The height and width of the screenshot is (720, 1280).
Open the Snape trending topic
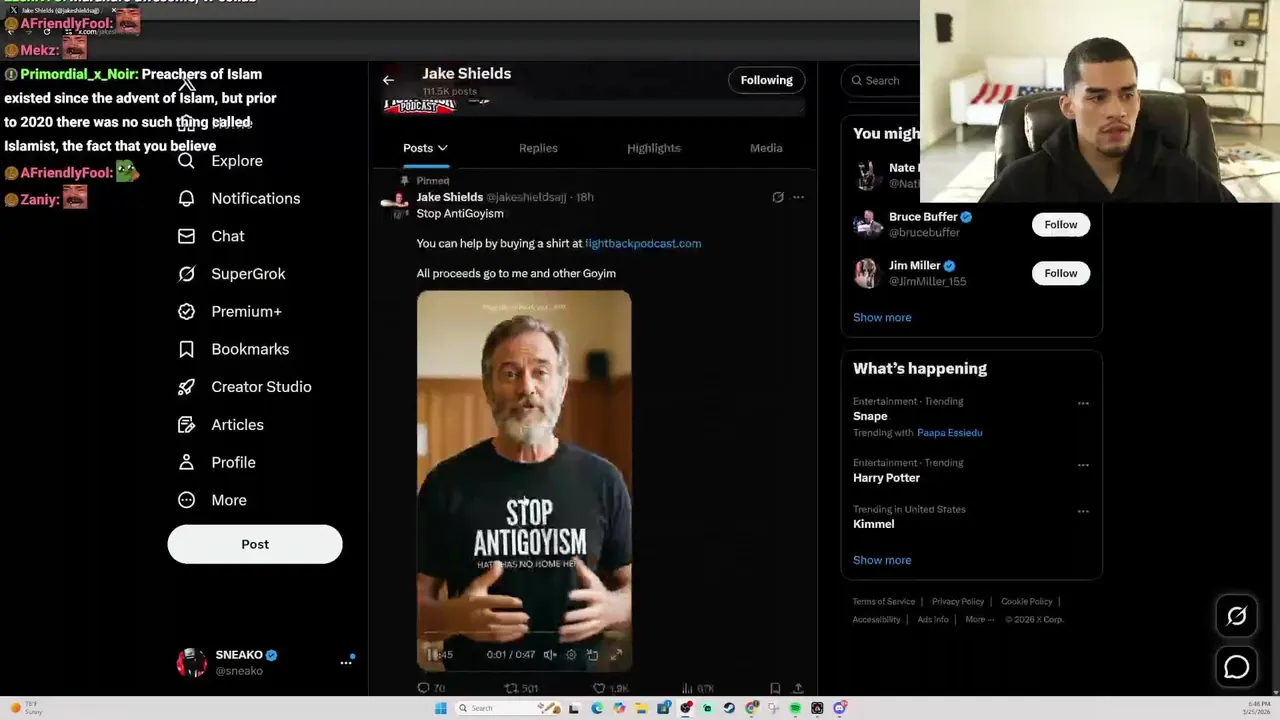pos(870,416)
